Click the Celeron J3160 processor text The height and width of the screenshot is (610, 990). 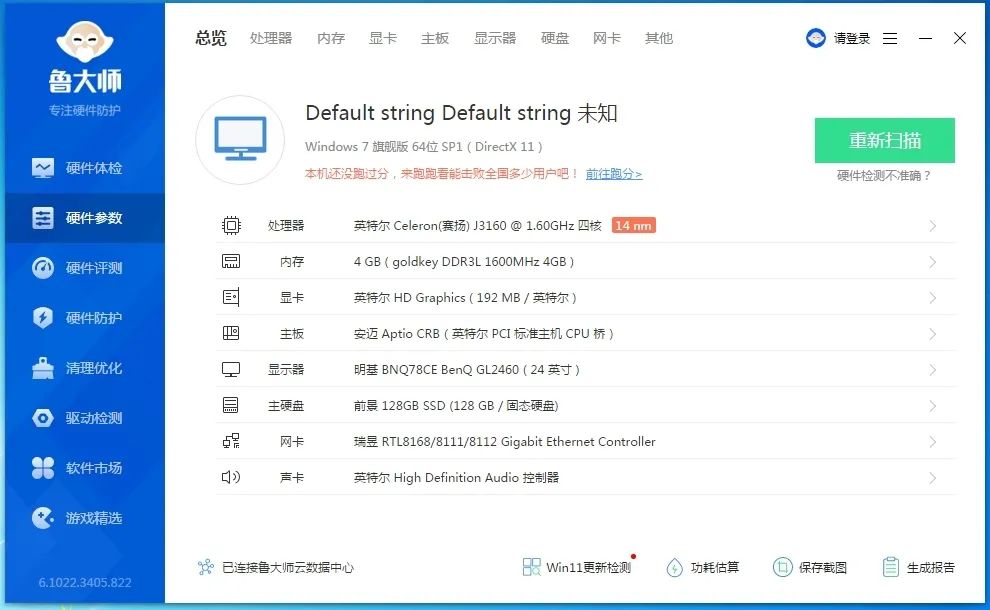pos(477,225)
